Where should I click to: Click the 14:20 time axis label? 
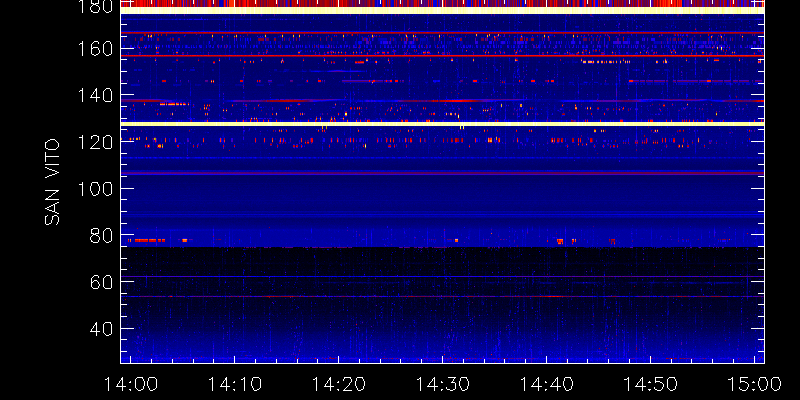[x=338, y=384]
